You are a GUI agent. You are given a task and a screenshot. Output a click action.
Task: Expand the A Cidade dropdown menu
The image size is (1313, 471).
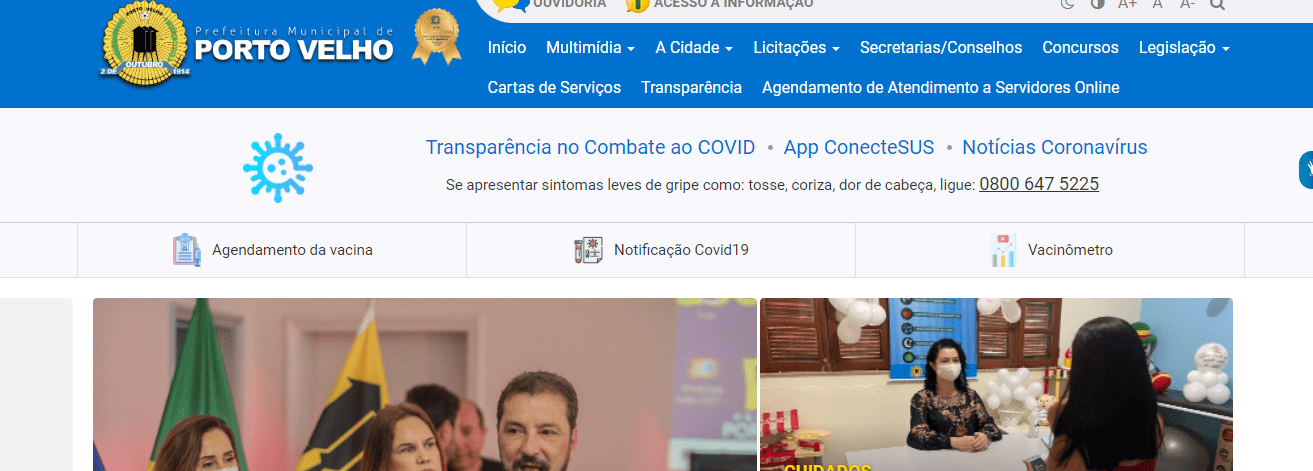694,47
